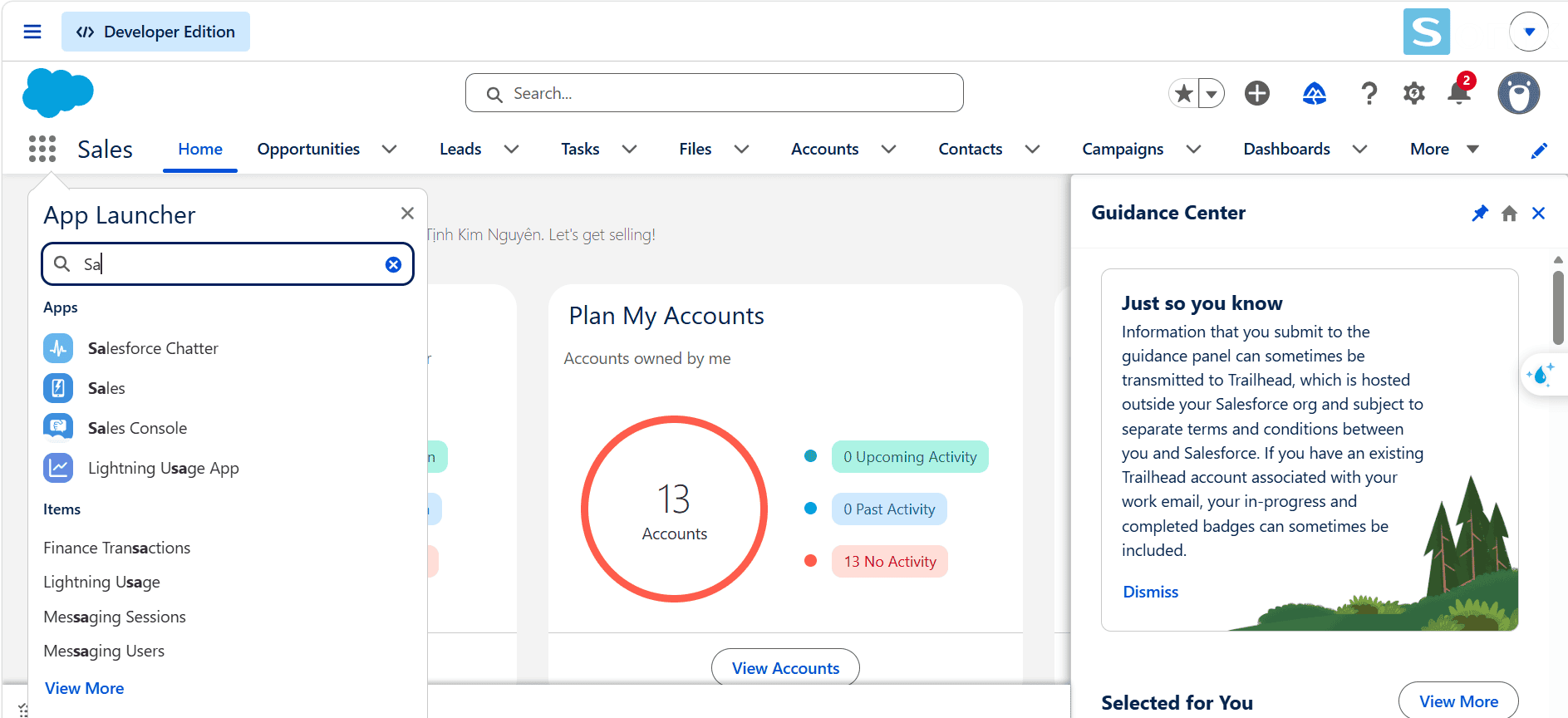The width and height of the screenshot is (1568, 718).
Task: Expand the Files tab chevron
Action: point(741,150)
